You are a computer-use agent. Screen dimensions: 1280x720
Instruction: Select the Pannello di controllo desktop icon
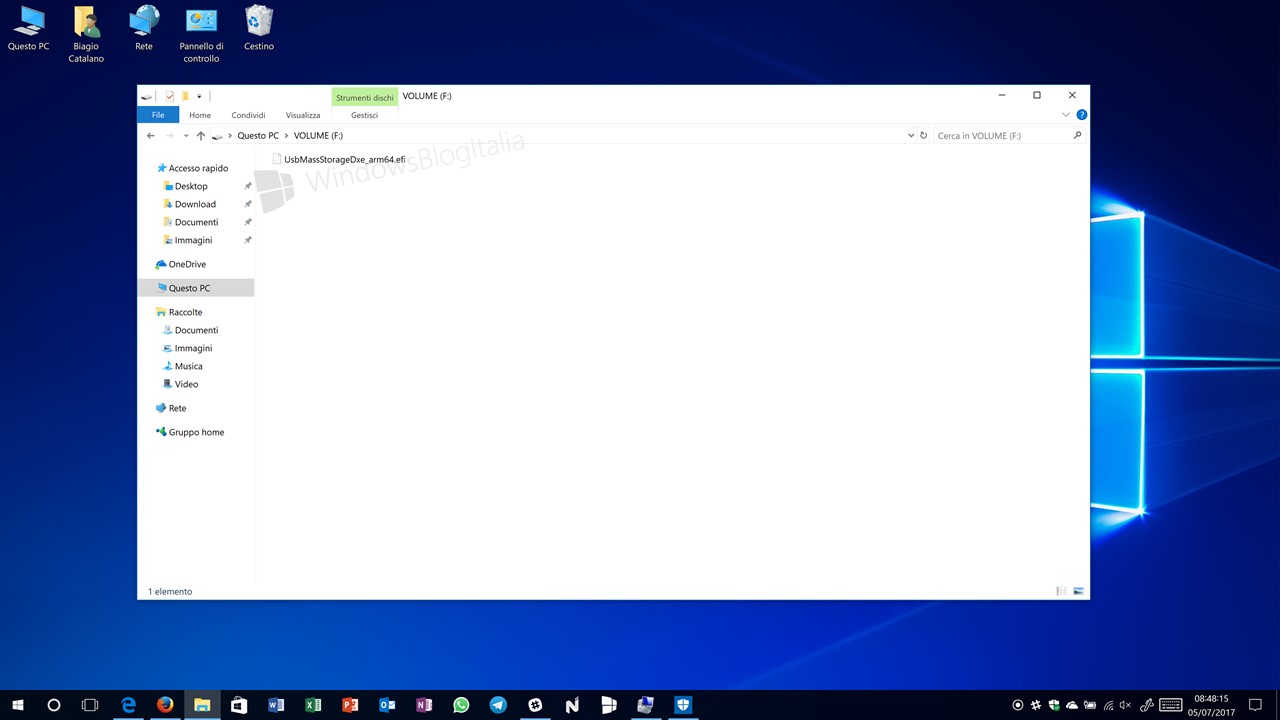pos(201,34)
